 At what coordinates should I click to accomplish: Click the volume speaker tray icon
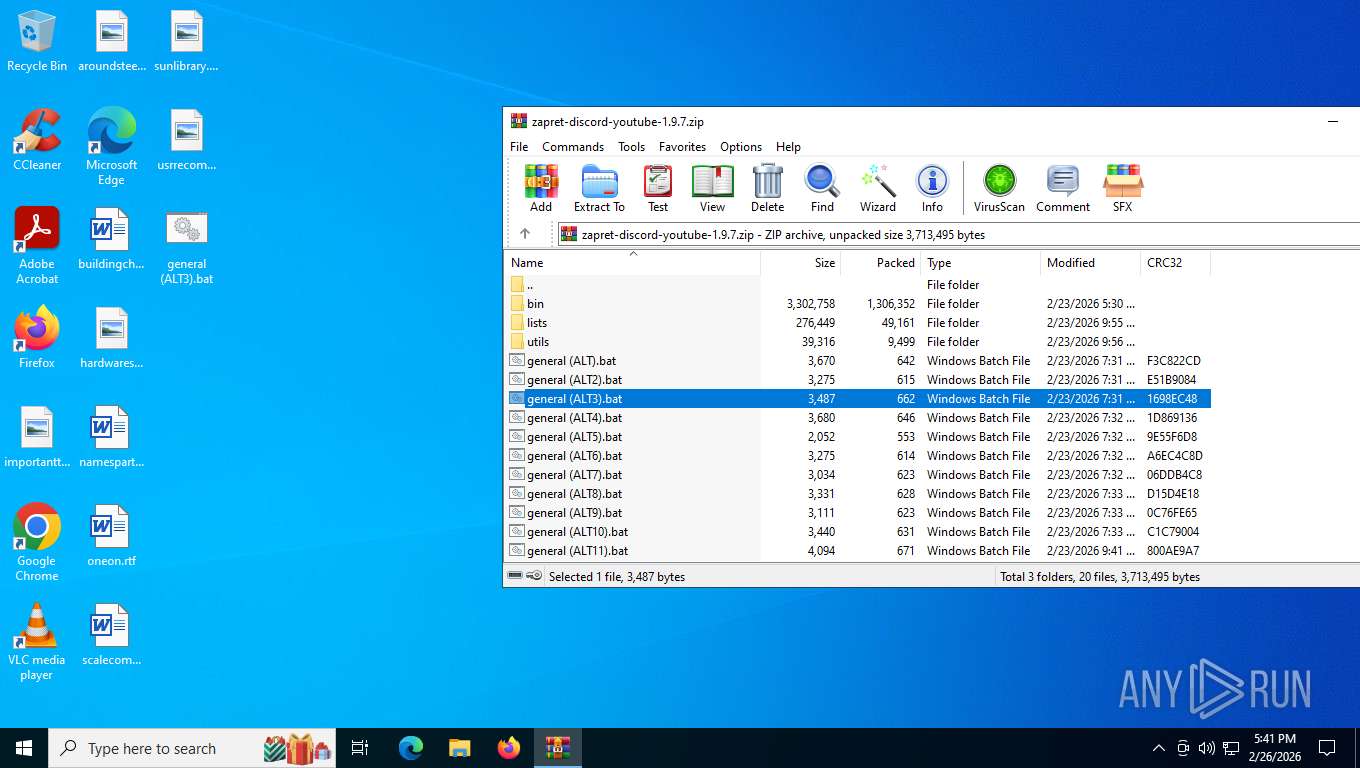pos(1207,748)
